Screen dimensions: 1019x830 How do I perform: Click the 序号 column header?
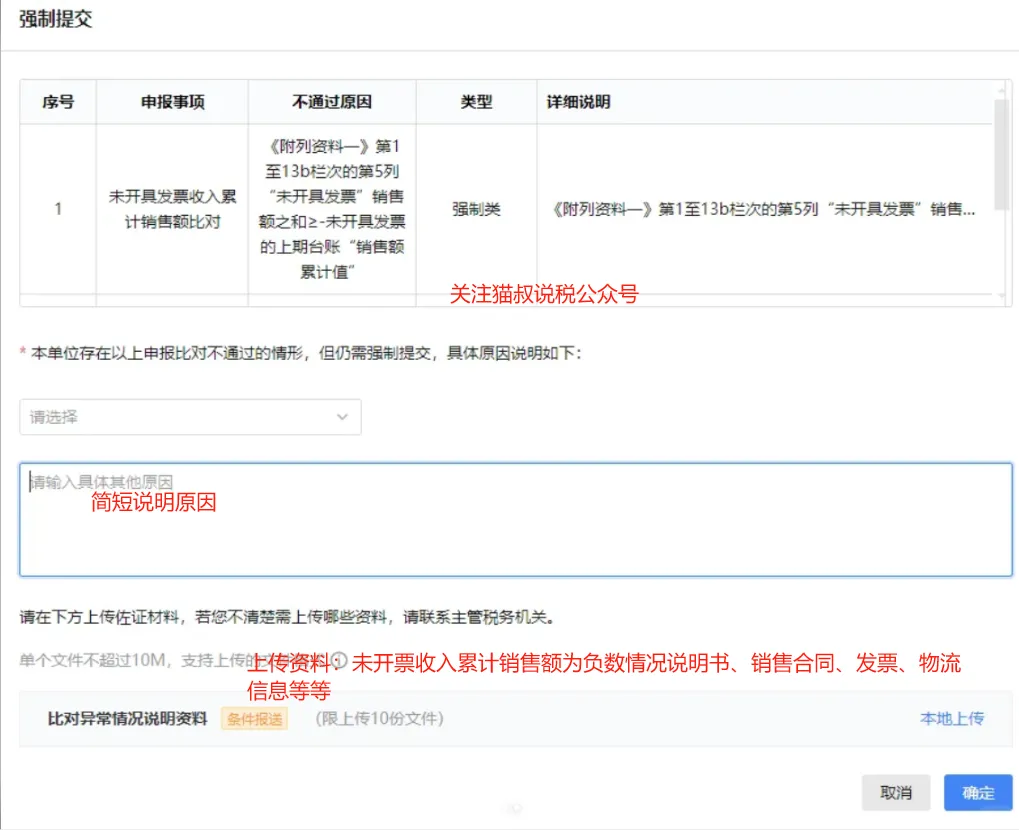[57, 102]
